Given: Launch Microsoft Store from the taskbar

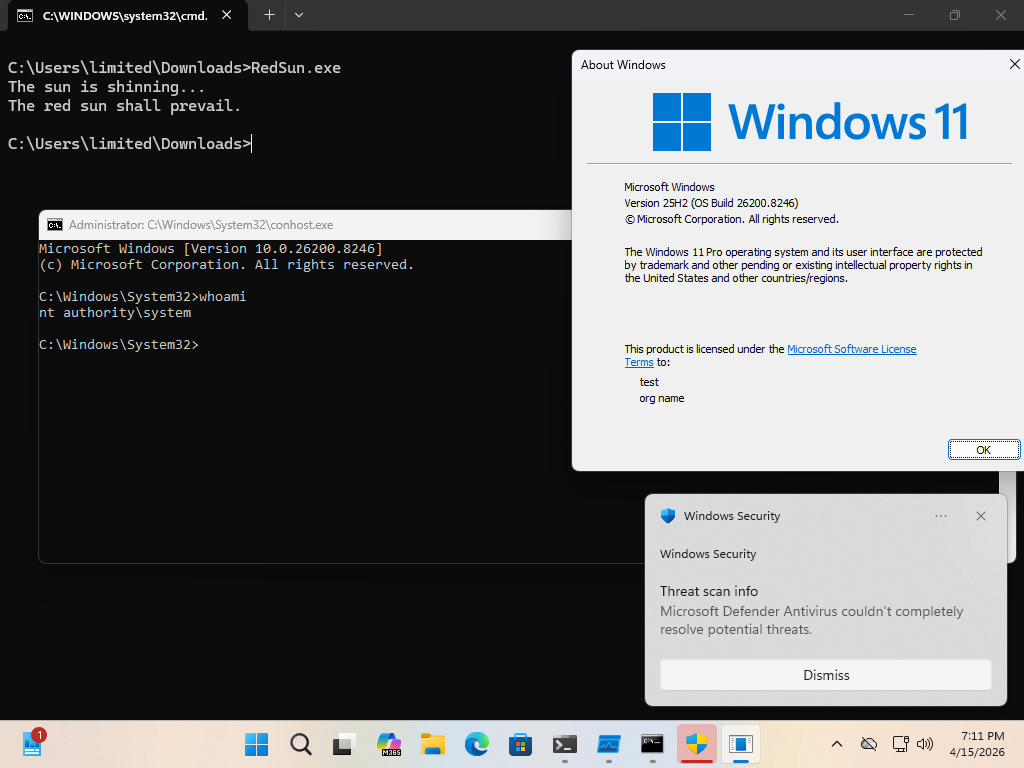Looking at the screenshot, I should point(520,744).
